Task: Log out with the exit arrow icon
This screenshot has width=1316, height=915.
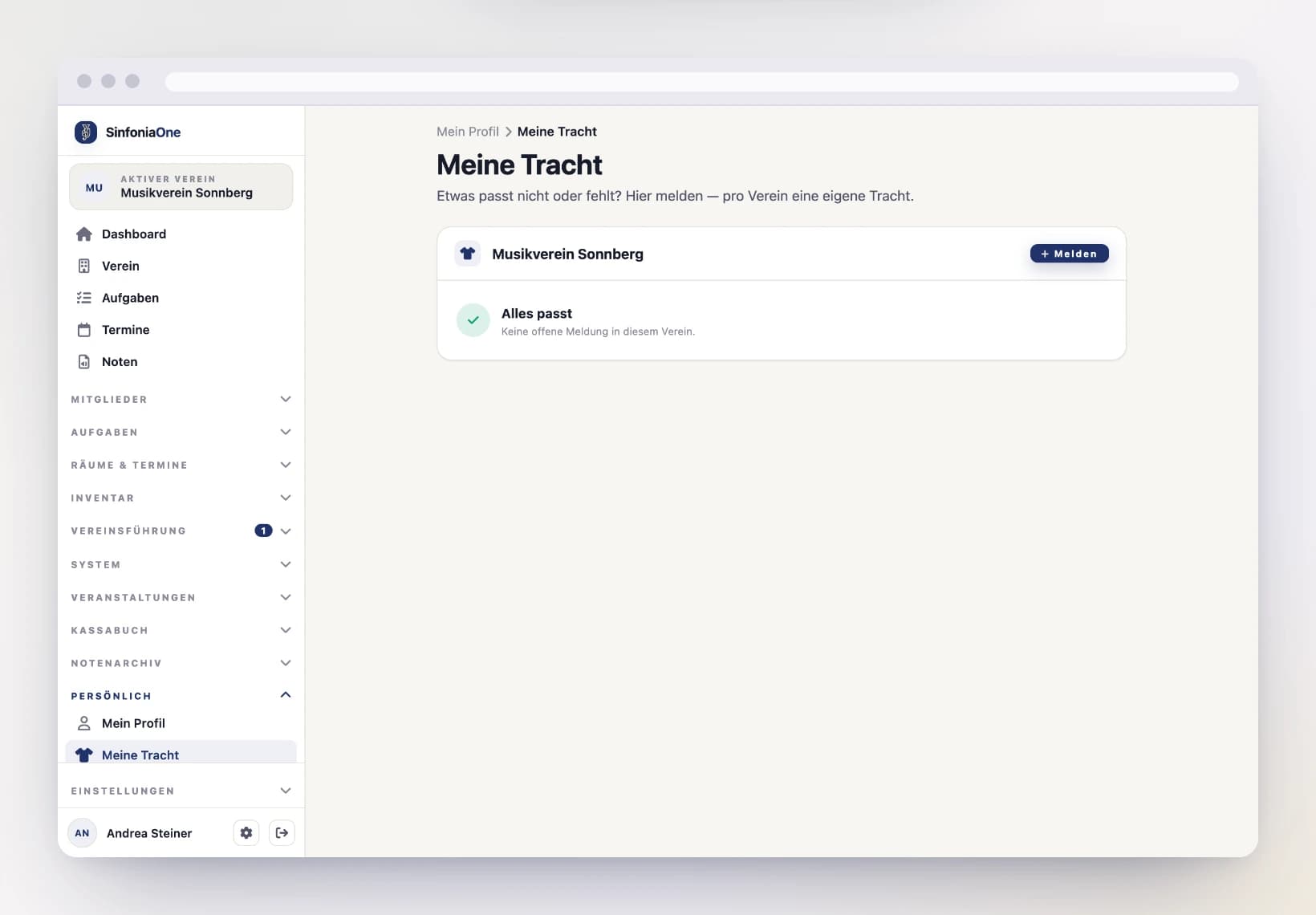Action: tap(282, 833)
